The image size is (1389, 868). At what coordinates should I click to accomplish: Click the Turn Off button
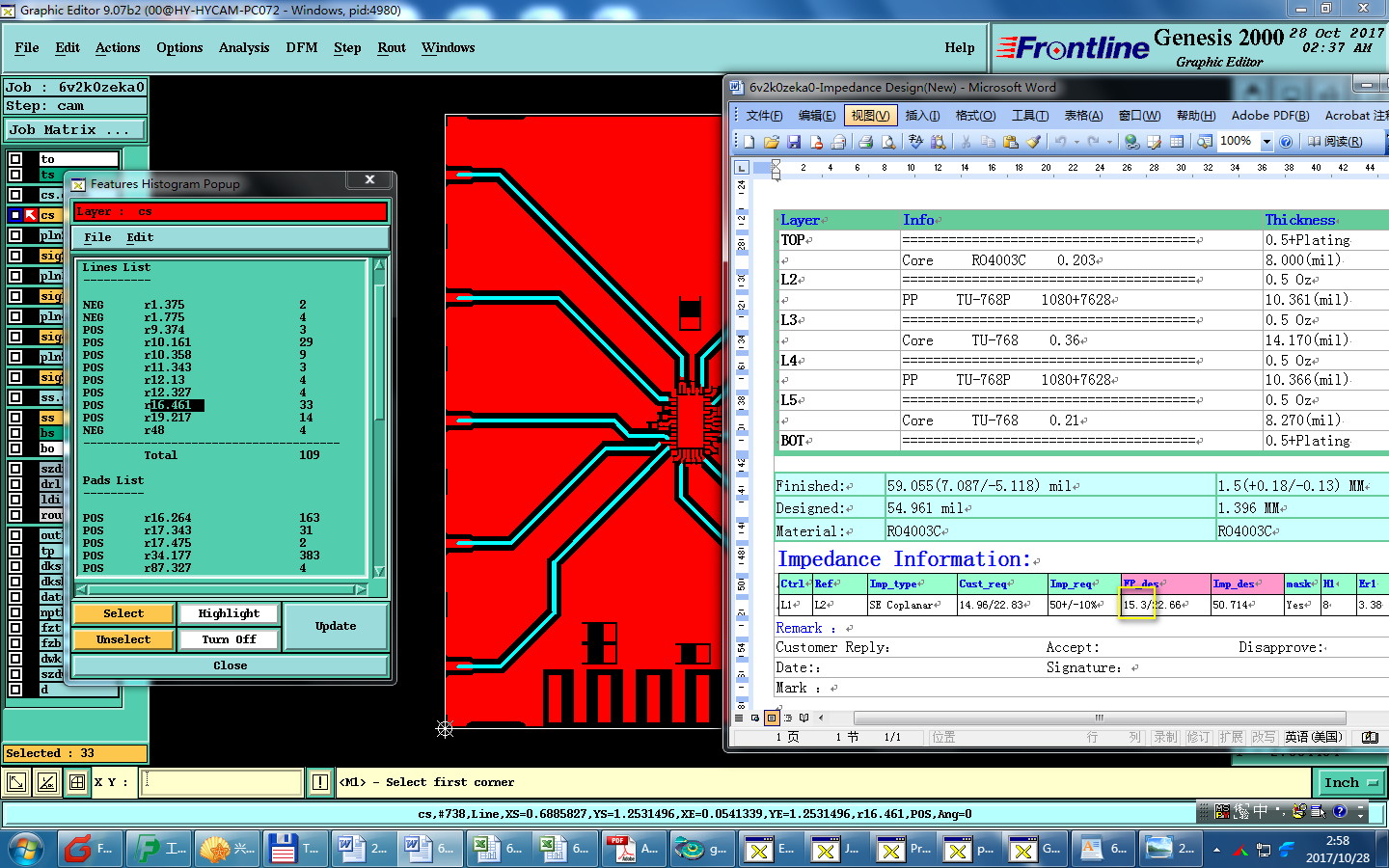pos(229,639)
